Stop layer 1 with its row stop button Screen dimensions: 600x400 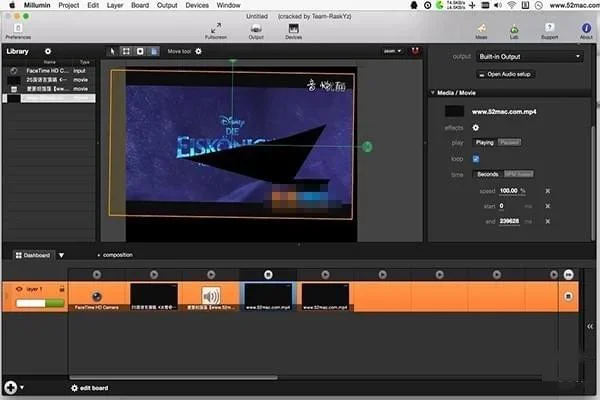coord(568,296)
